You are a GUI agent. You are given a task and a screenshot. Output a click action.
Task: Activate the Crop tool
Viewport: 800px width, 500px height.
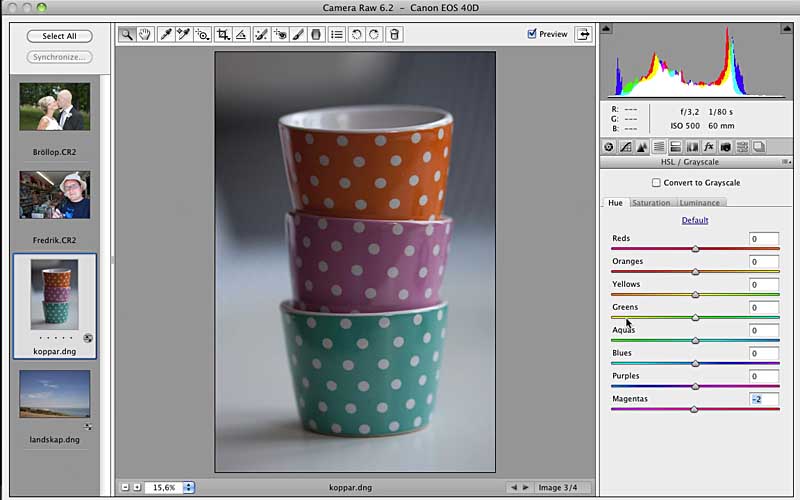(223, 34)
